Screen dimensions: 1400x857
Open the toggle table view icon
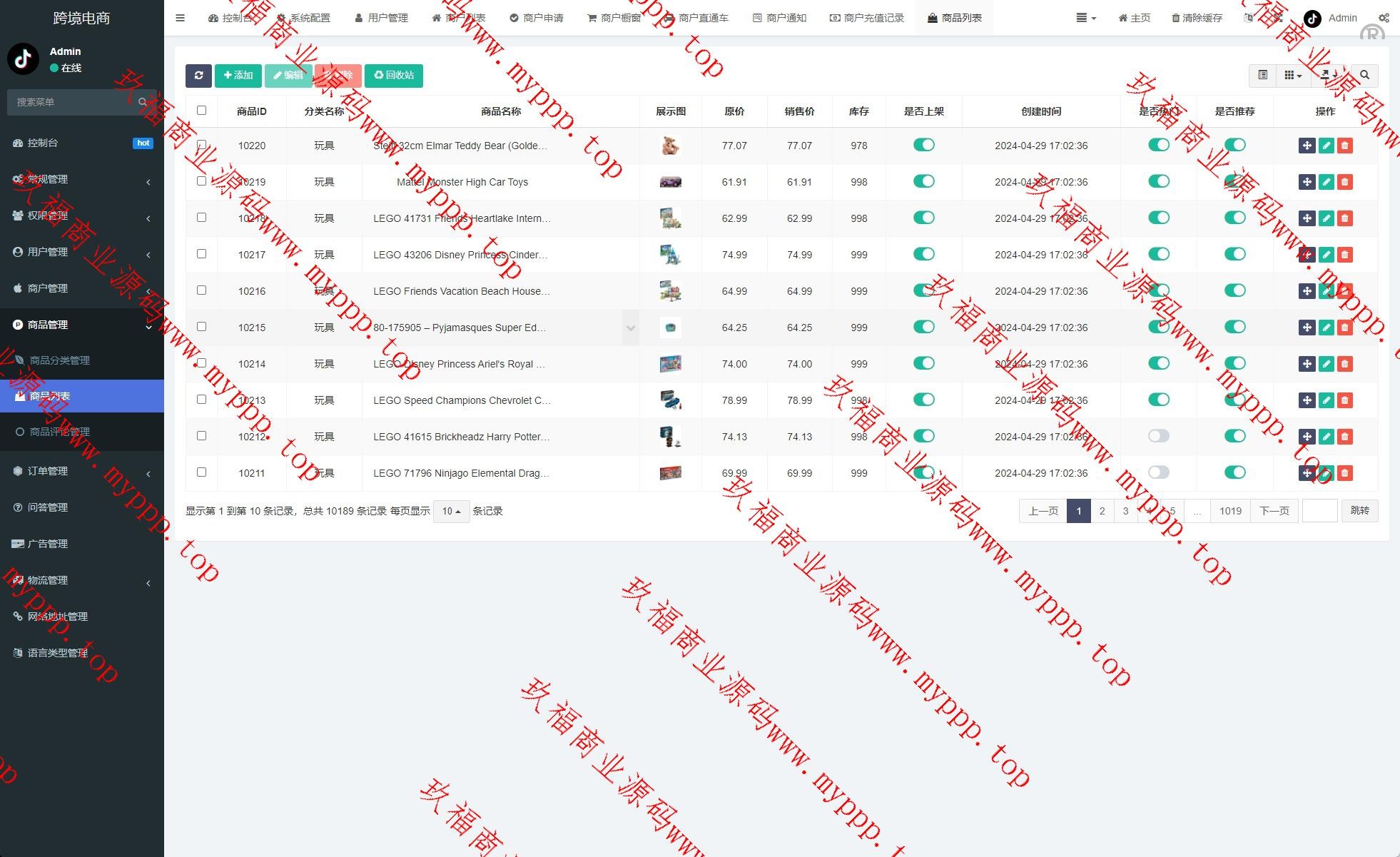pos(1262,76)
